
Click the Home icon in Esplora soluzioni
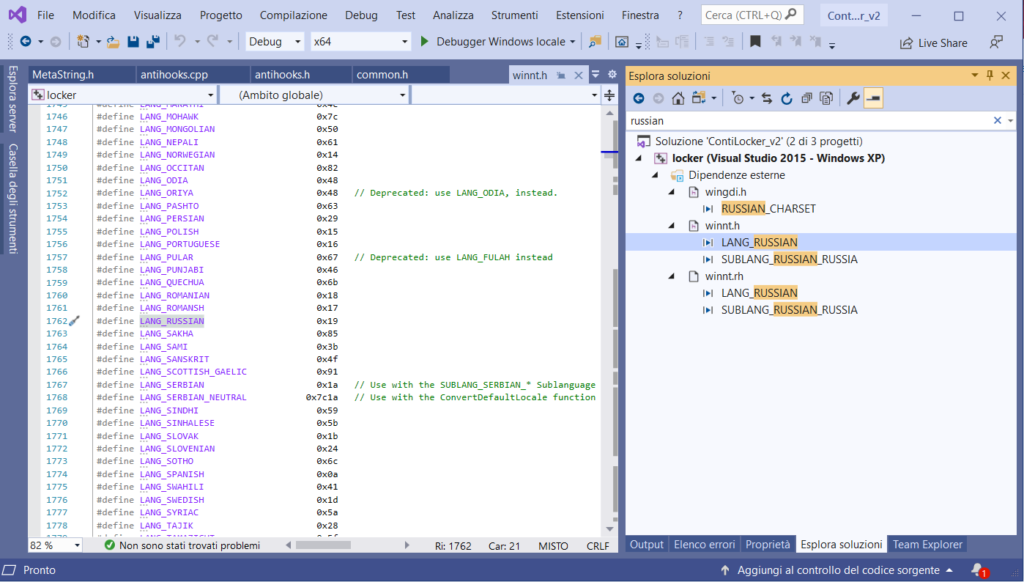[x=678, y=98]
